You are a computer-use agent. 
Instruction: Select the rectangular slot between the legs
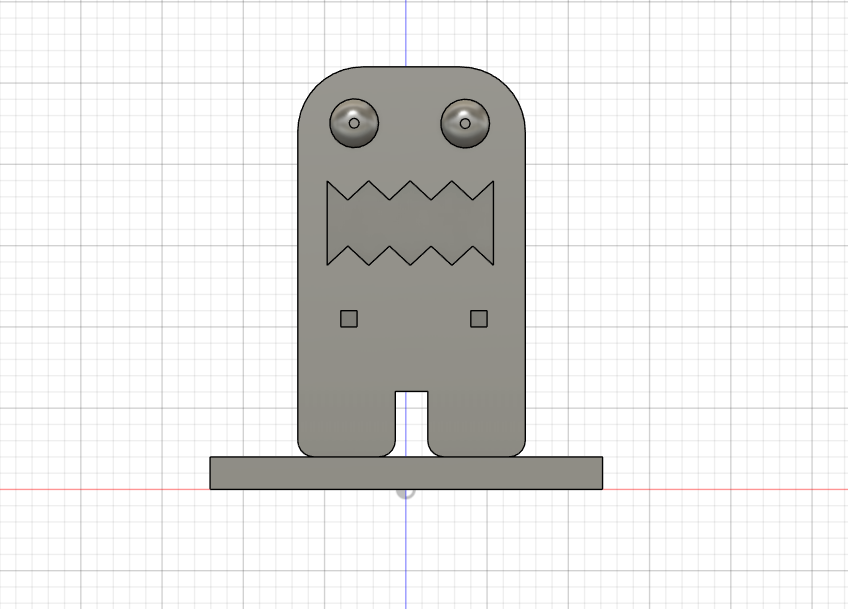pos(412,420)
